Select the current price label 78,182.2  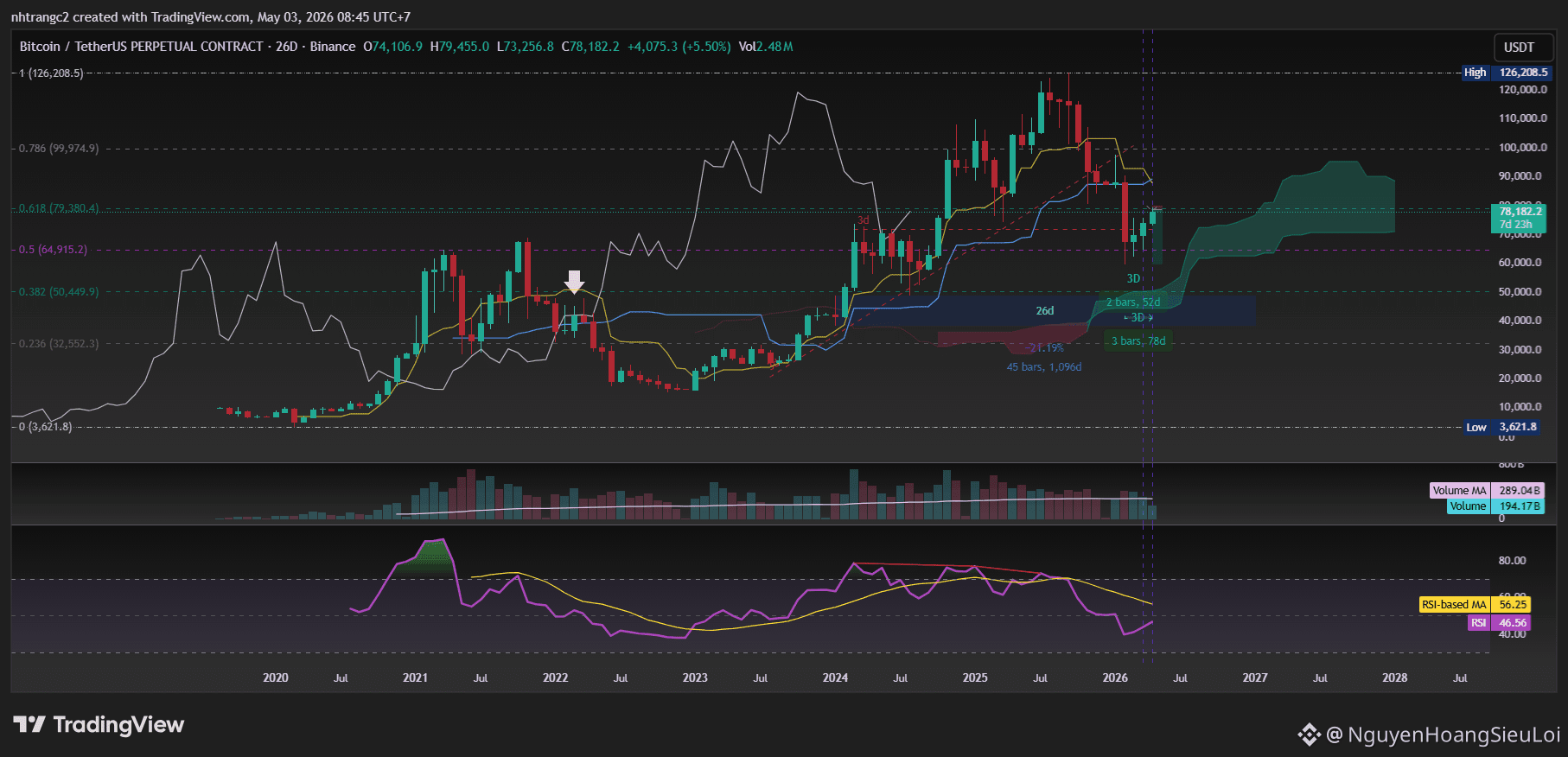point(1519,217)
